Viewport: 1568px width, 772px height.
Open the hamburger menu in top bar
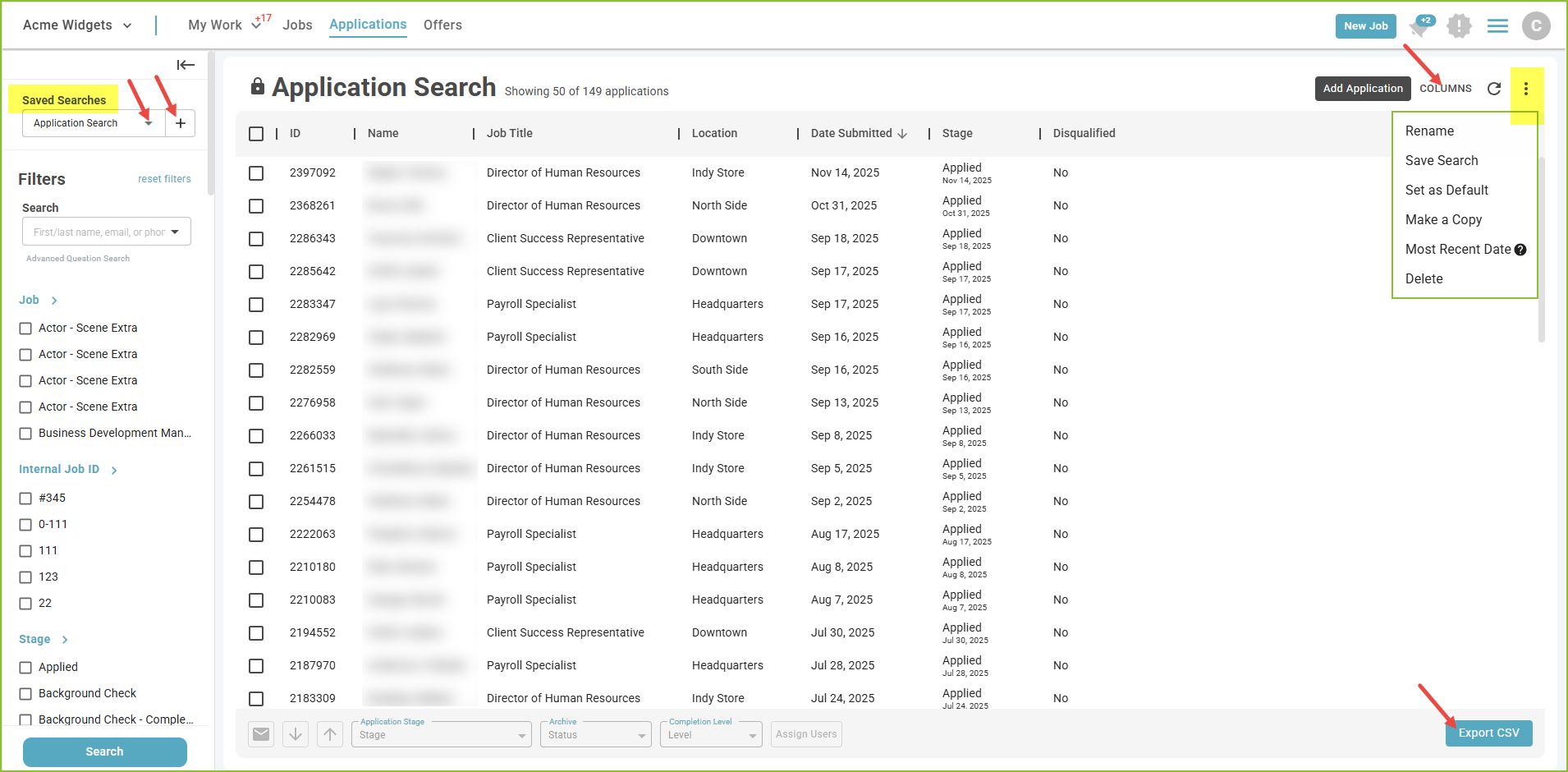click(1497, 26)
